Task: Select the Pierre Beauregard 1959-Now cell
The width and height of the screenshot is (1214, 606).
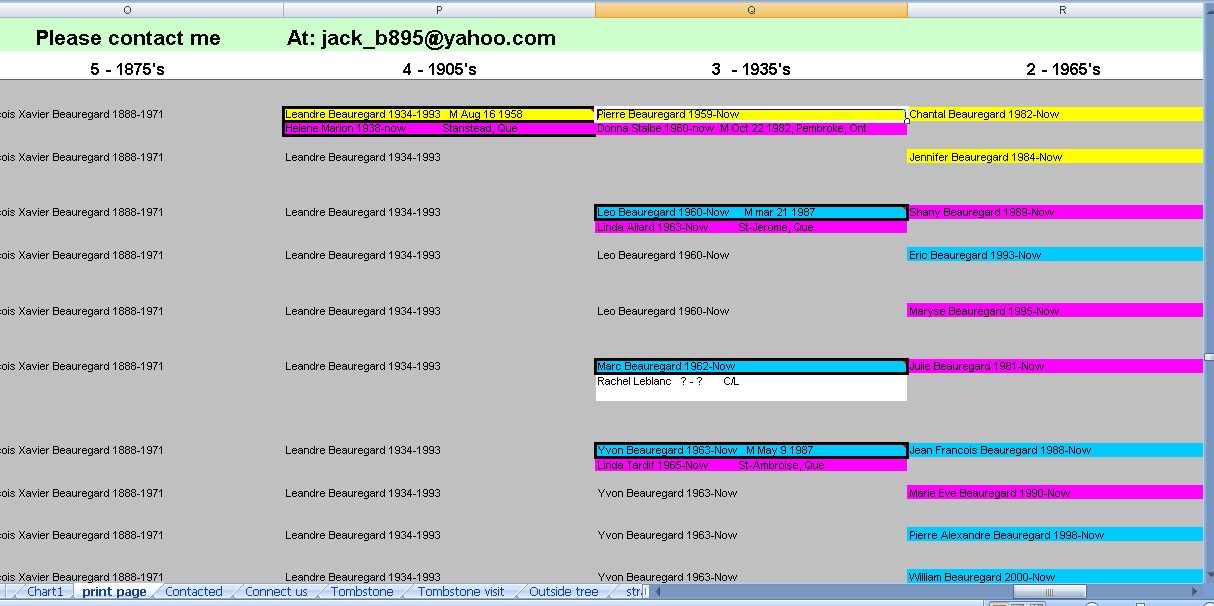Action: [x=750, y=114]
